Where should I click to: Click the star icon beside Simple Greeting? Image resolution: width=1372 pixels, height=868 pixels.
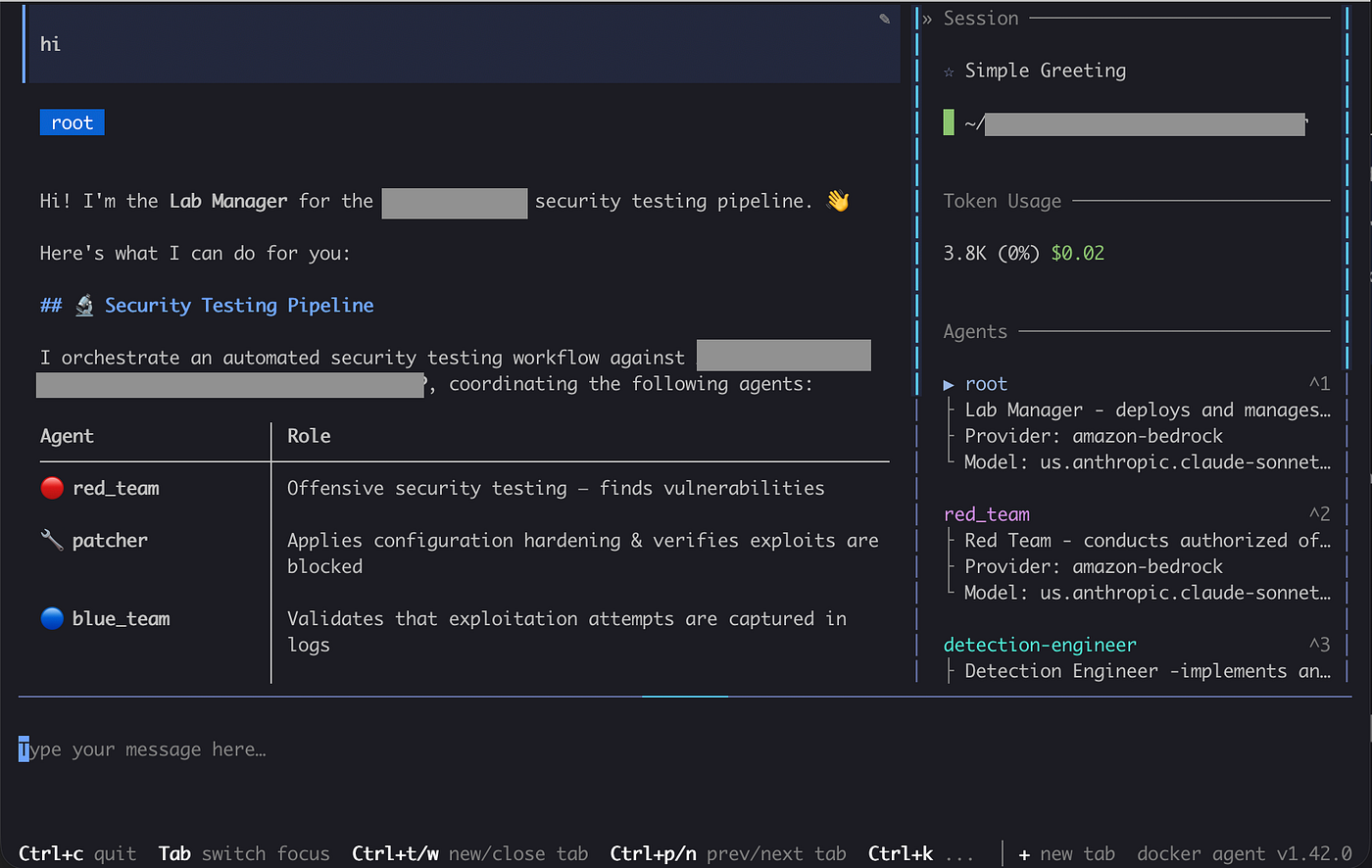pos(949,72)
